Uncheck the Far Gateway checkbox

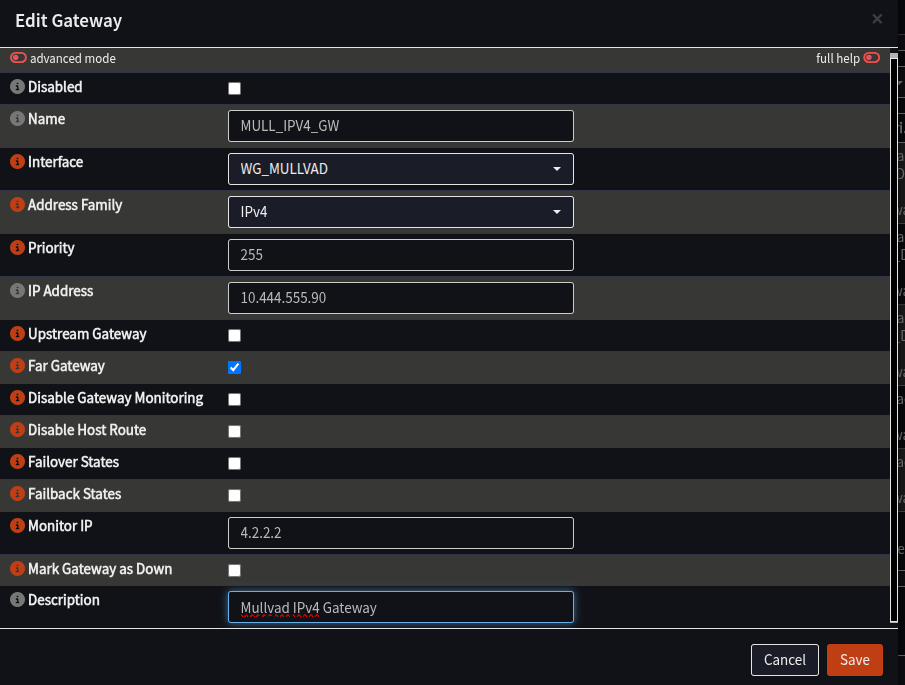234,367
